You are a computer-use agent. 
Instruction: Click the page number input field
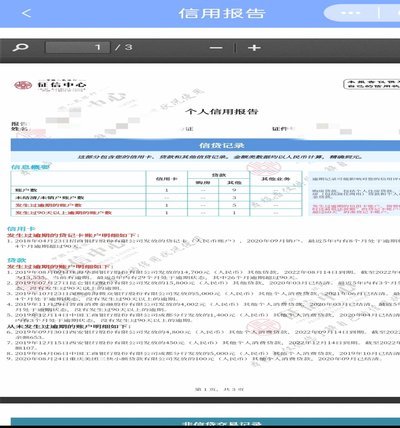(78, 48)
